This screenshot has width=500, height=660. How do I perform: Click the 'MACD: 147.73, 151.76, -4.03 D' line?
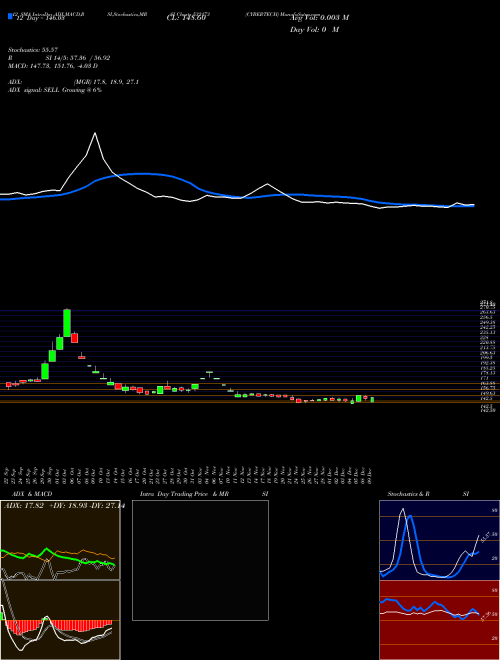(53, 66)
